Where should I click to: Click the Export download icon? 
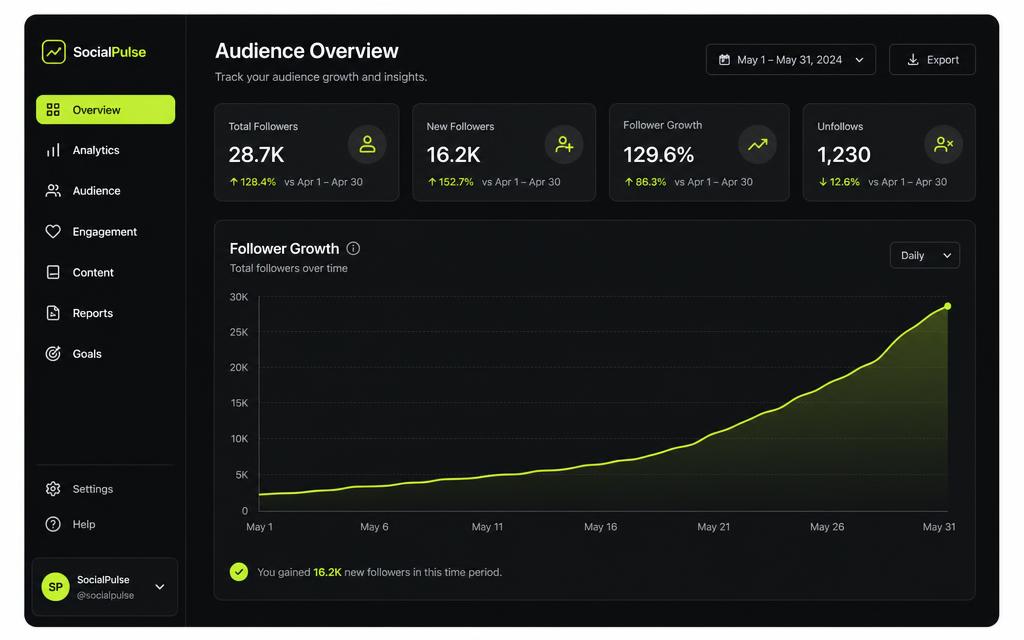(x=913, y=59)
